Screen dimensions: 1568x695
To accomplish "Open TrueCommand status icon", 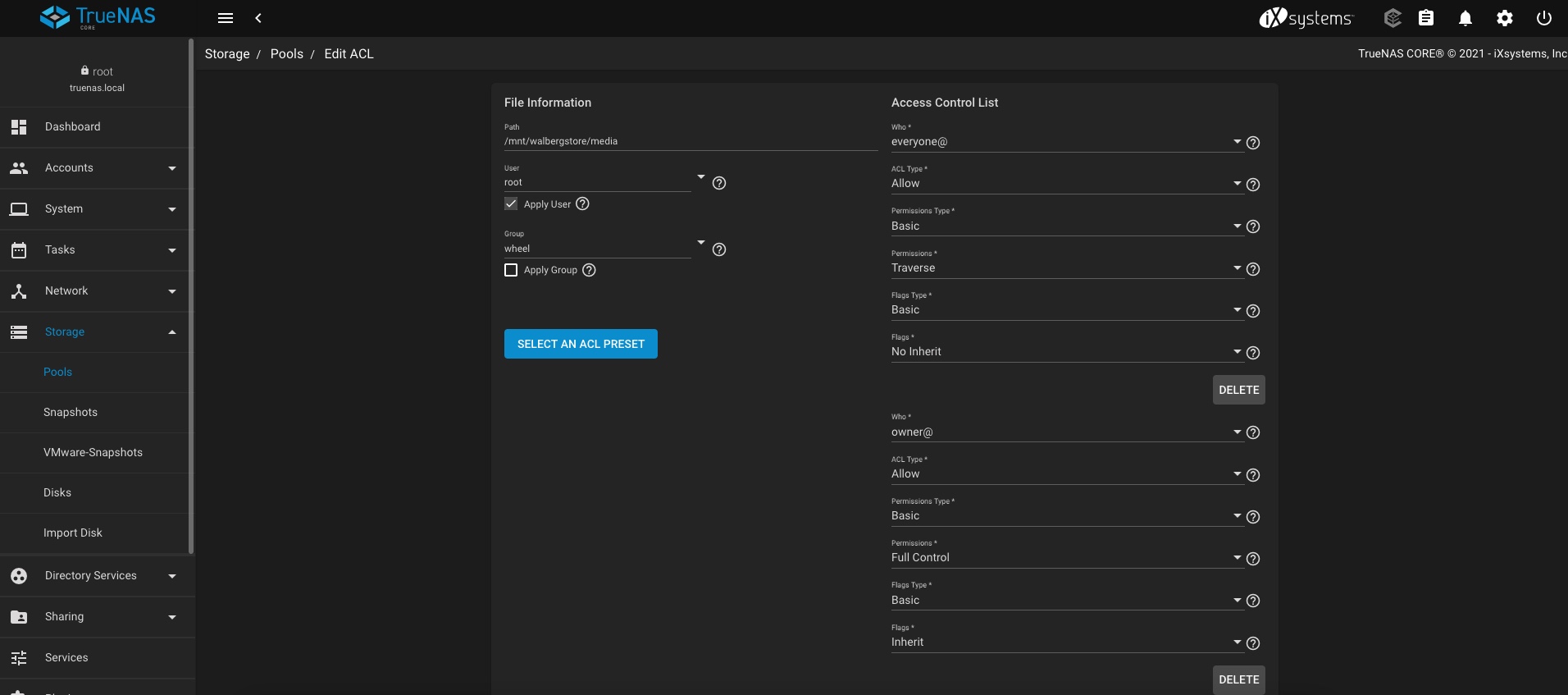I will tap(1393, 18).
